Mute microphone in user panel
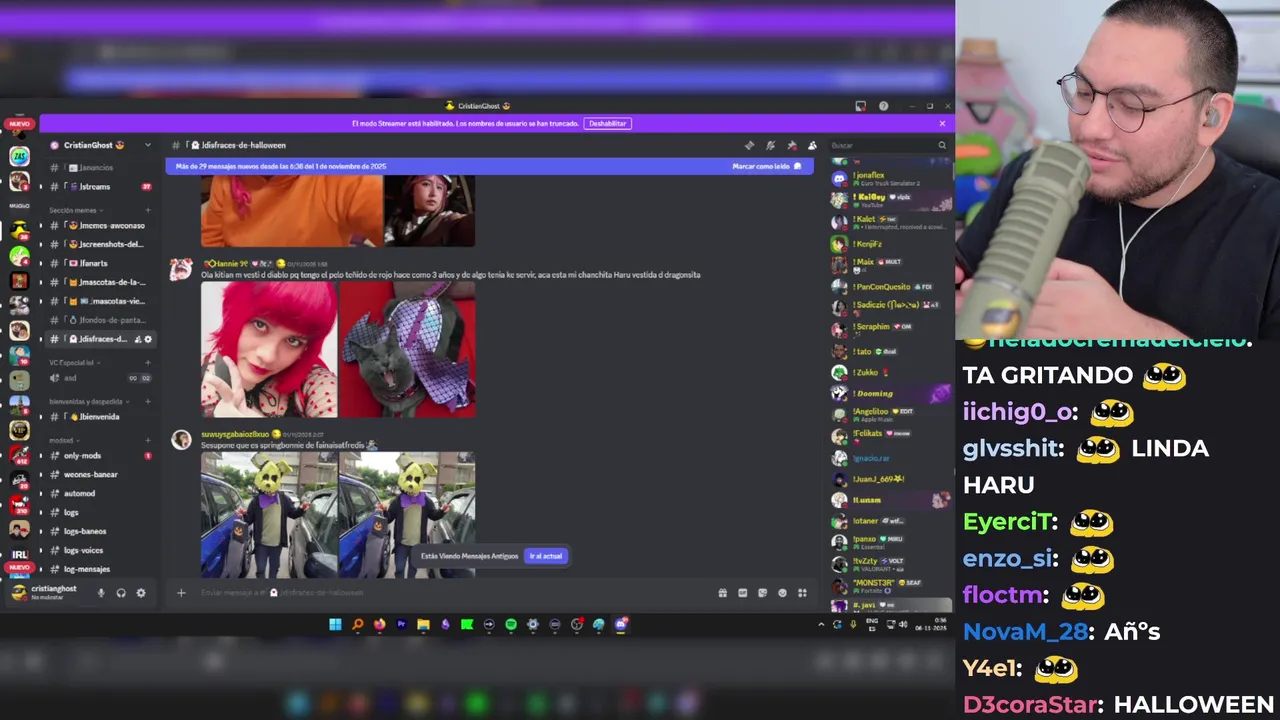 point(101,593)
